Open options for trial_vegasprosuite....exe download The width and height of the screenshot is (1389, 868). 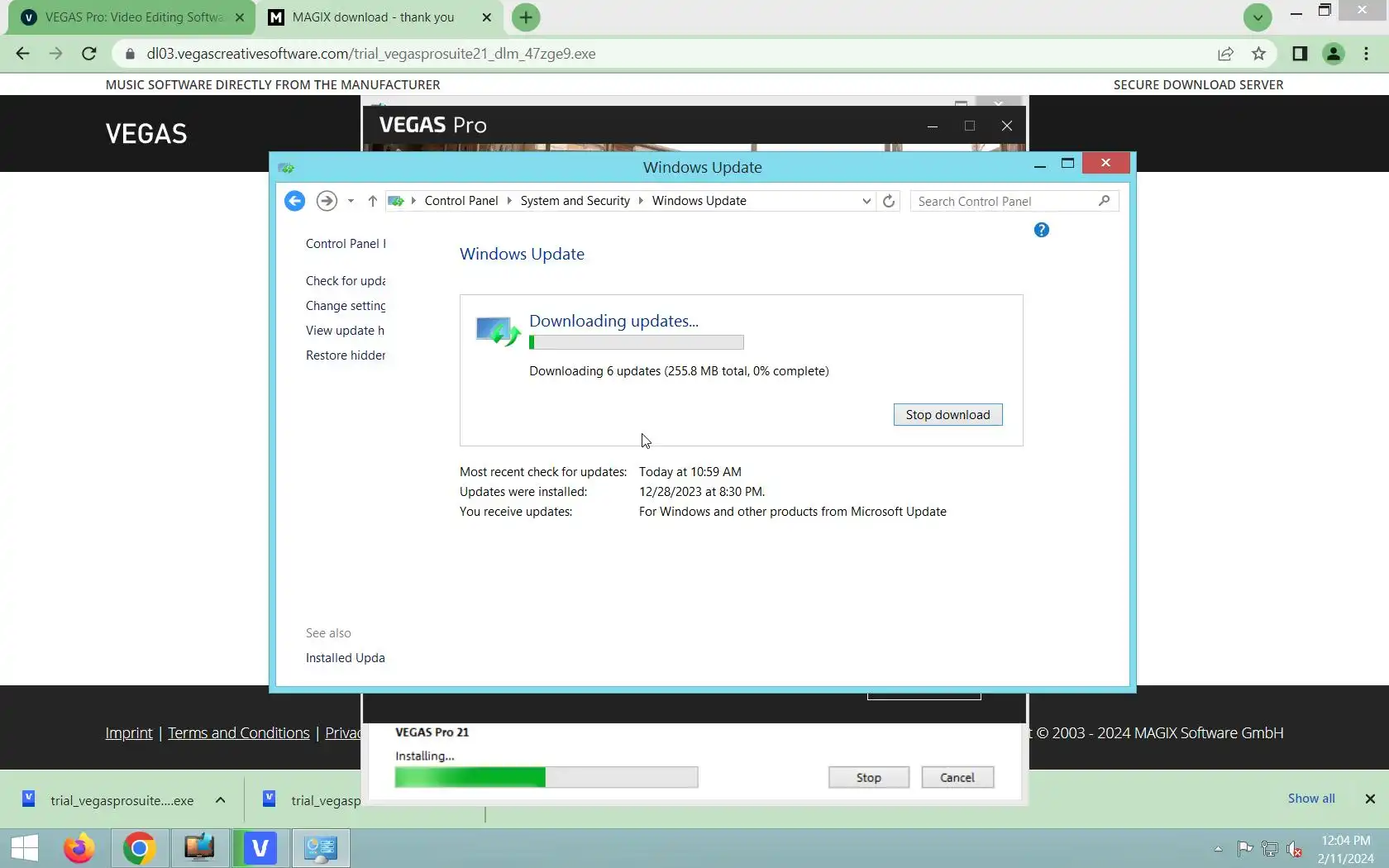point(220,799)
